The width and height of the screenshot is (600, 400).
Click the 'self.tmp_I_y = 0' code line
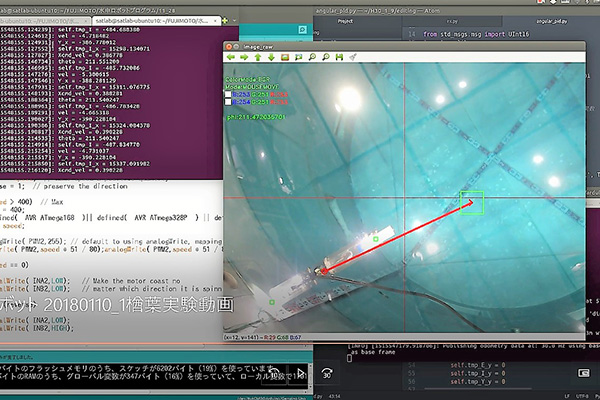point(478,373)
